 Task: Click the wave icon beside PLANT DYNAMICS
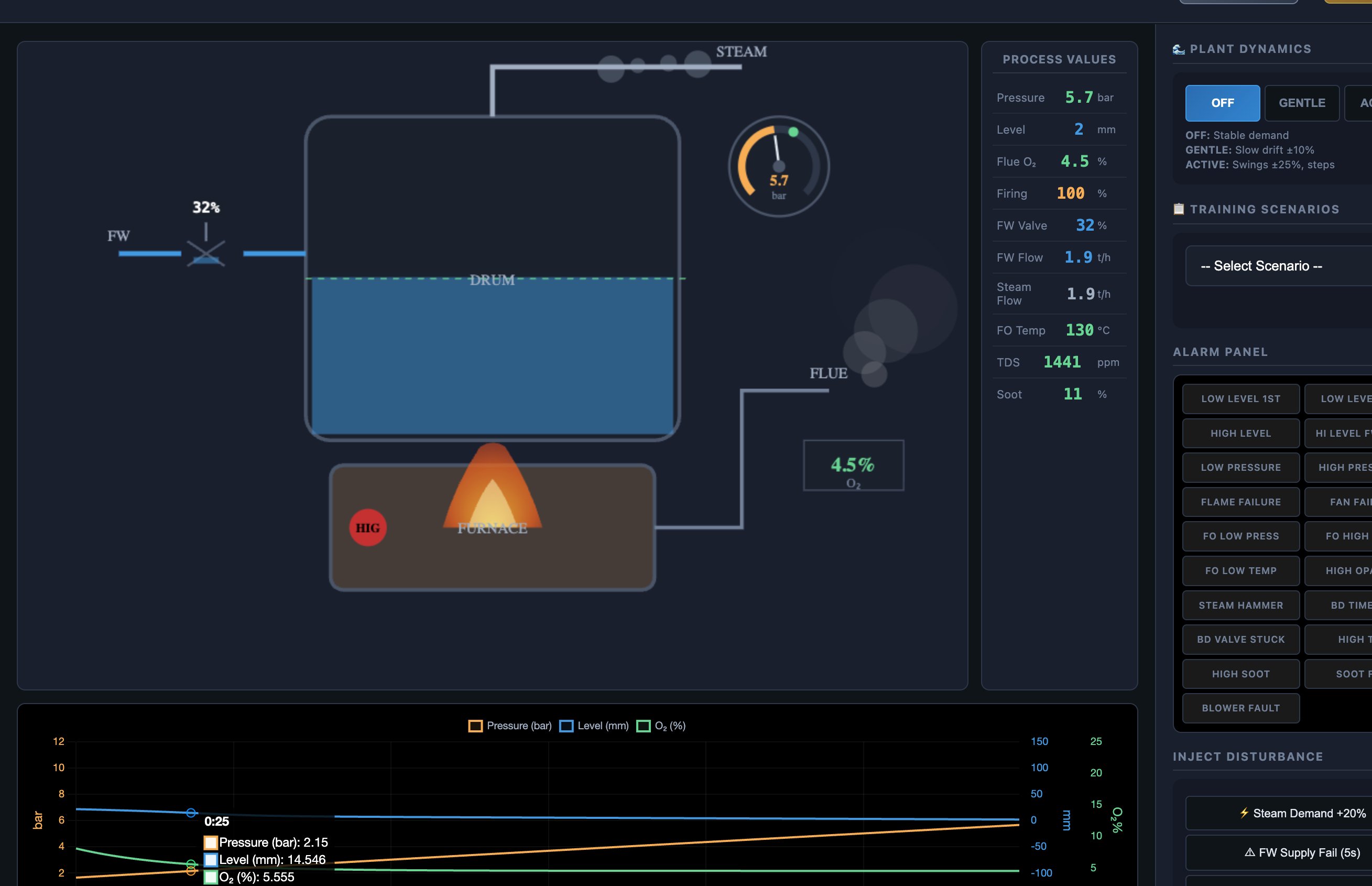click(1179, 49)
